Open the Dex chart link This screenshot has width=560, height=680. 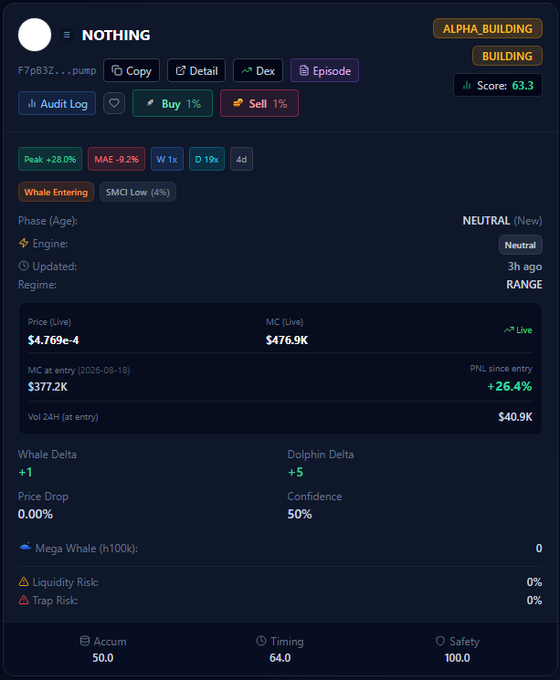tap(258, 70)
